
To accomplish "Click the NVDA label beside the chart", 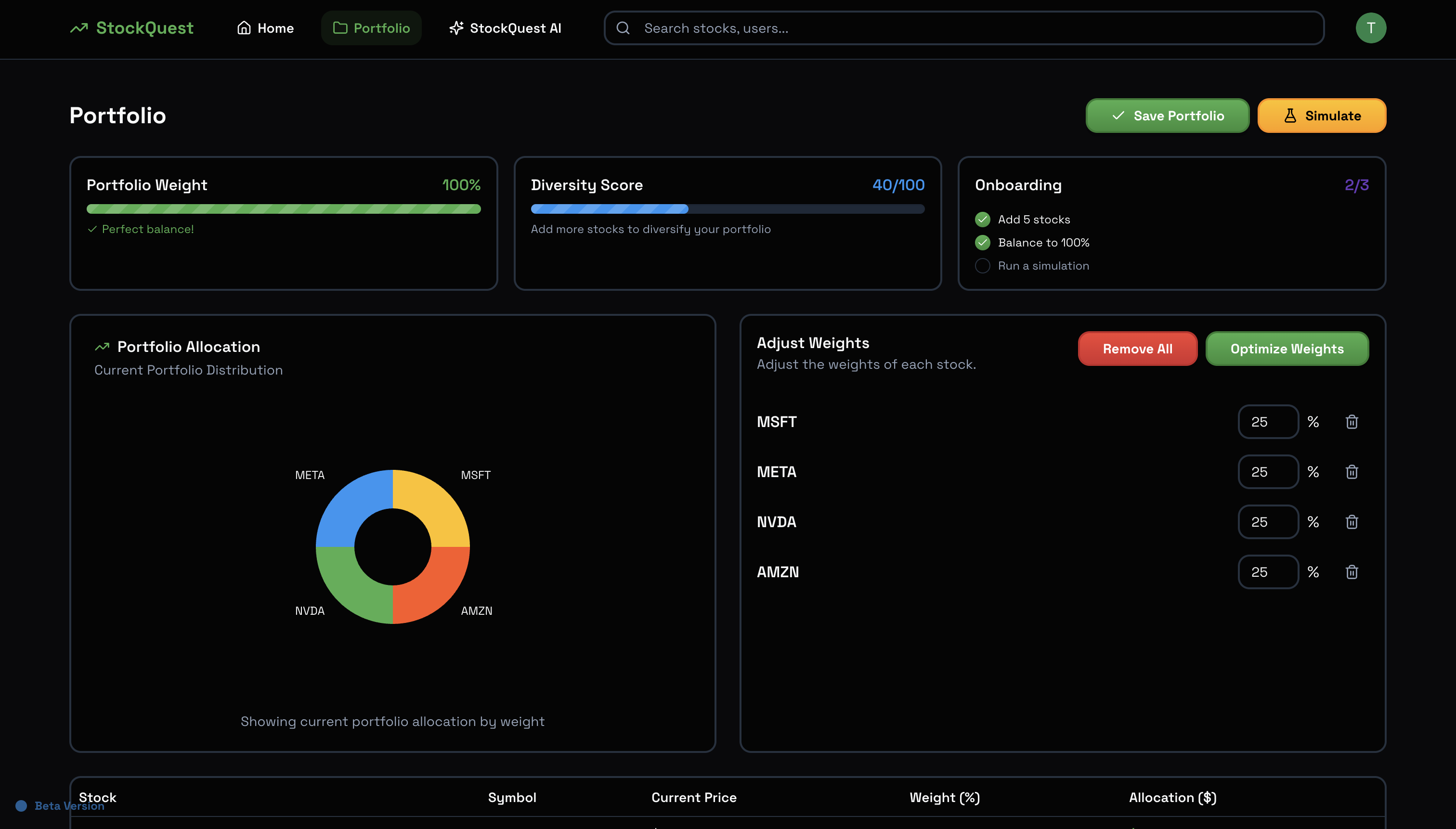I will pyautogui.click(x=310, y=611).
